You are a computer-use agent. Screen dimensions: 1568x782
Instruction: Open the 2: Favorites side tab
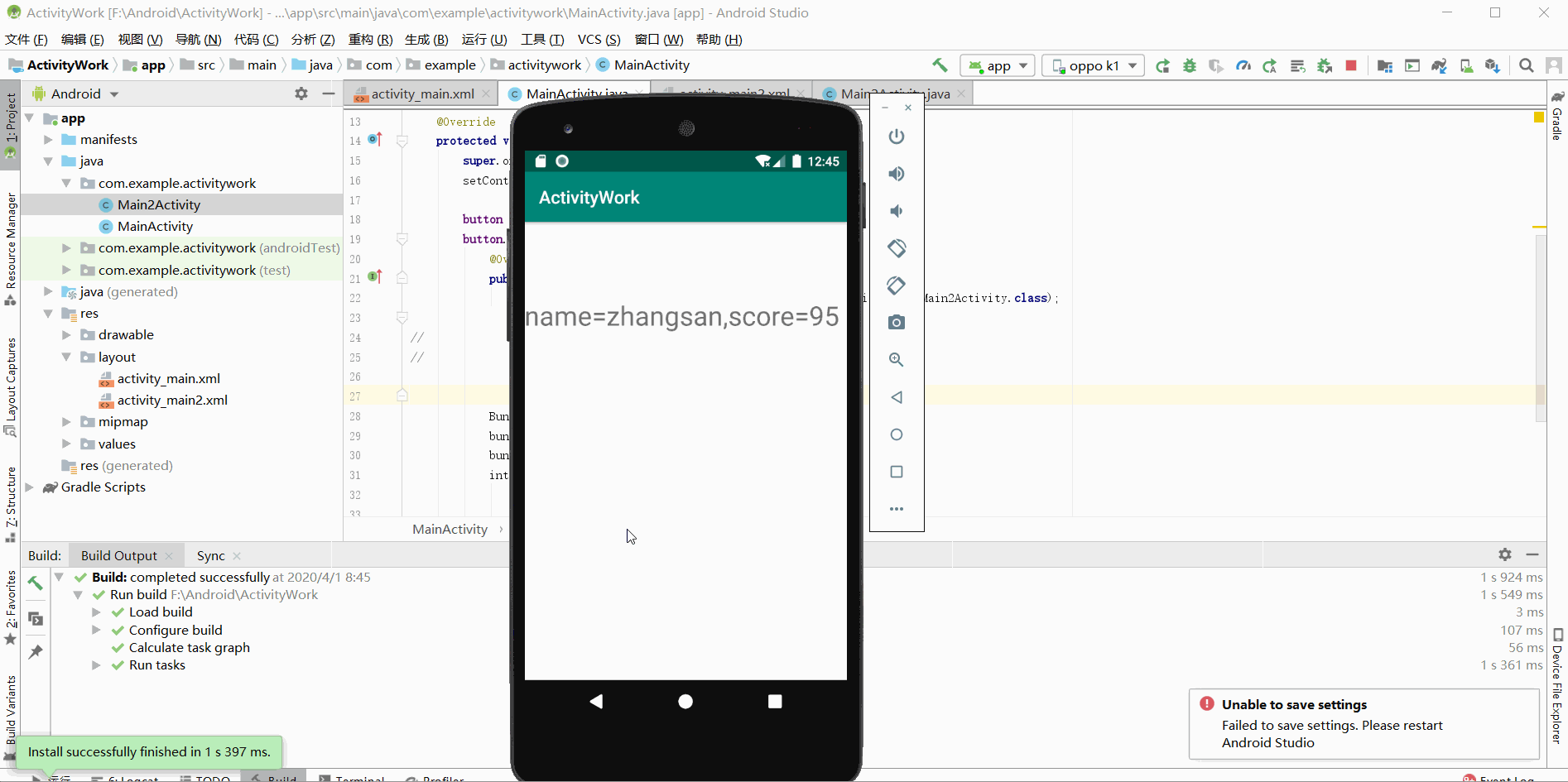(11, 607)
